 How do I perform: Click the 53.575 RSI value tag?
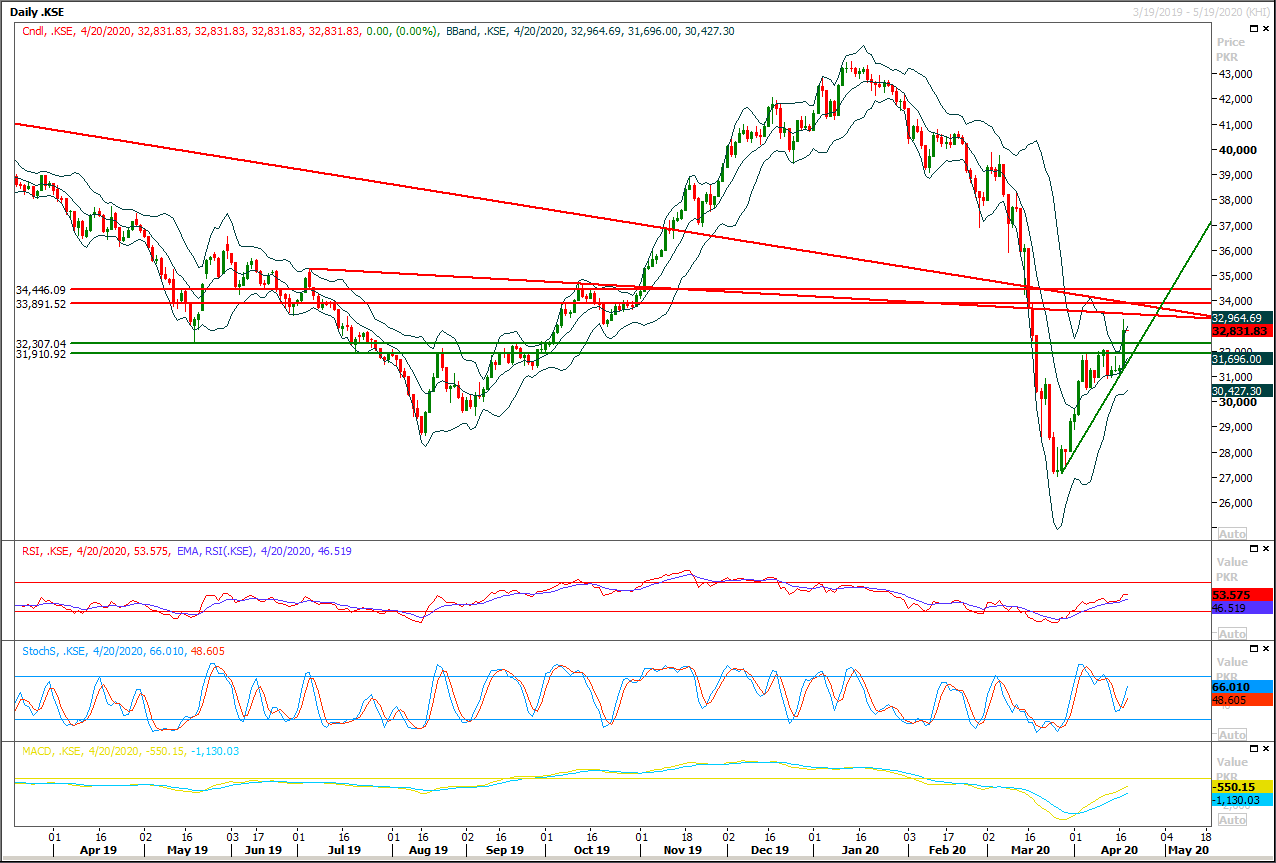(x=1241, y=594)
